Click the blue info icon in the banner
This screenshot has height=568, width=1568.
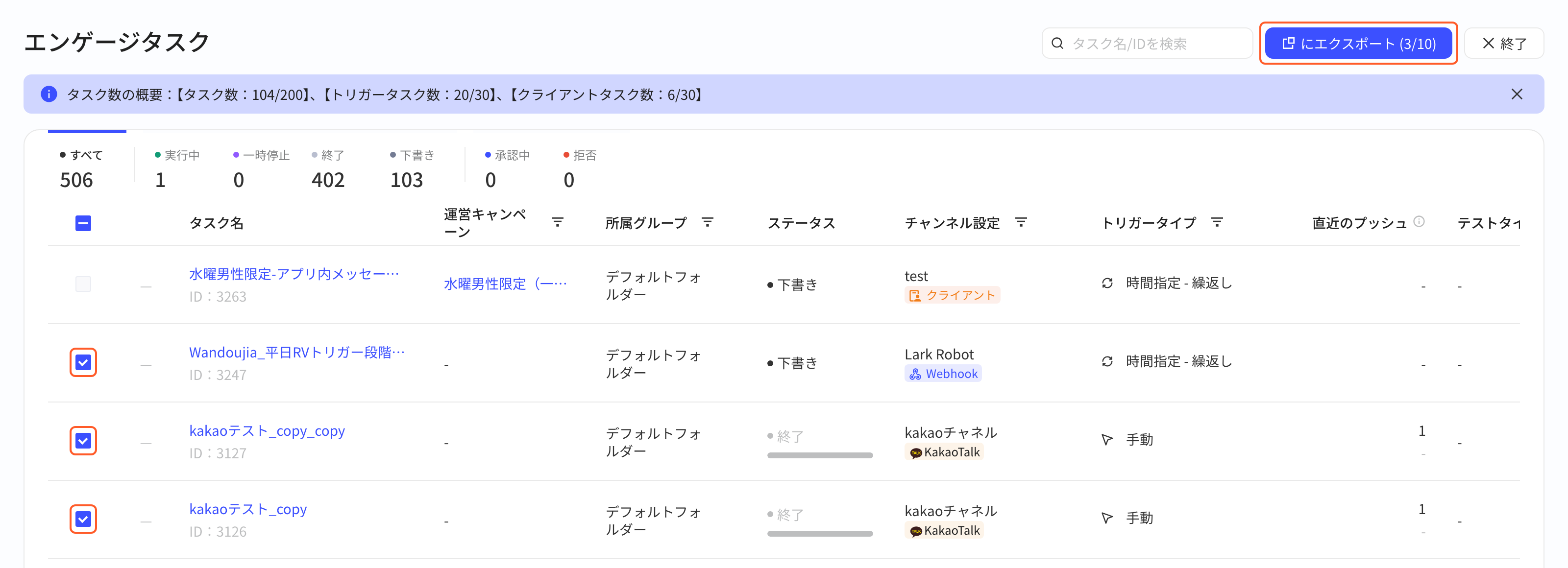[x=49, y=95]
